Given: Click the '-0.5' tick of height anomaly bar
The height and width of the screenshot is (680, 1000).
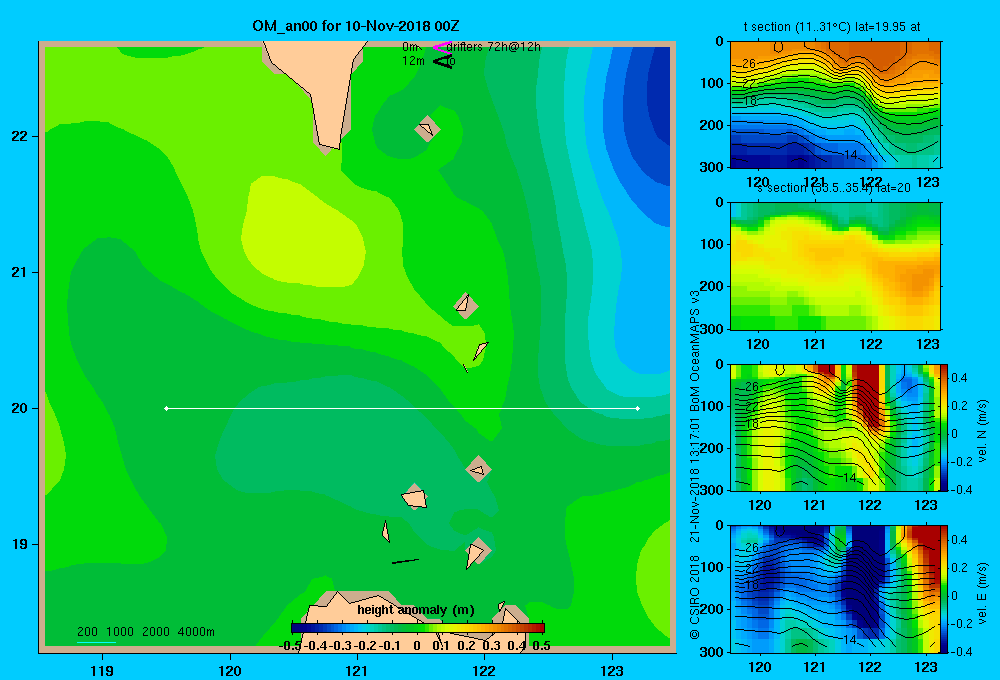Looking at the screenshot, I should coord(290,646).
